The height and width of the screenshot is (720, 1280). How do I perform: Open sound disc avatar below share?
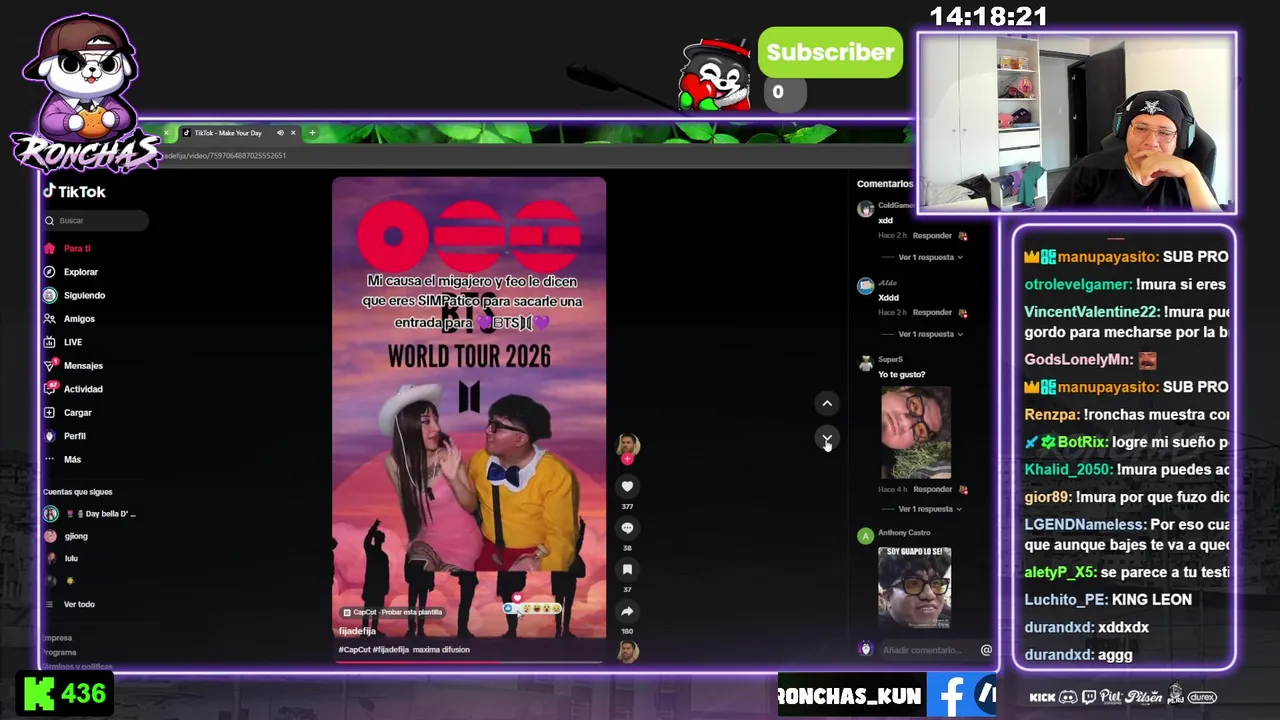click(627, 651)
